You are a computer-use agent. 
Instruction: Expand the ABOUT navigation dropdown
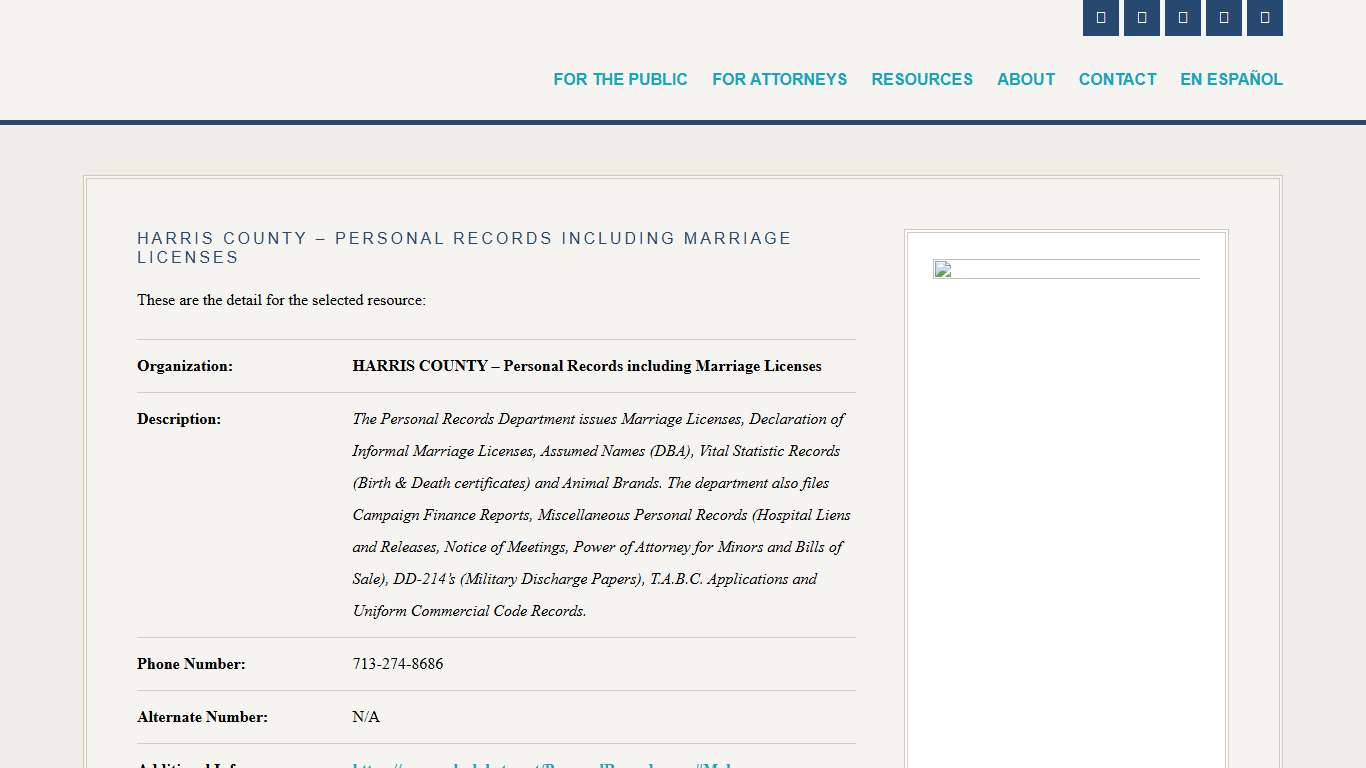[x=1026, y=79]
